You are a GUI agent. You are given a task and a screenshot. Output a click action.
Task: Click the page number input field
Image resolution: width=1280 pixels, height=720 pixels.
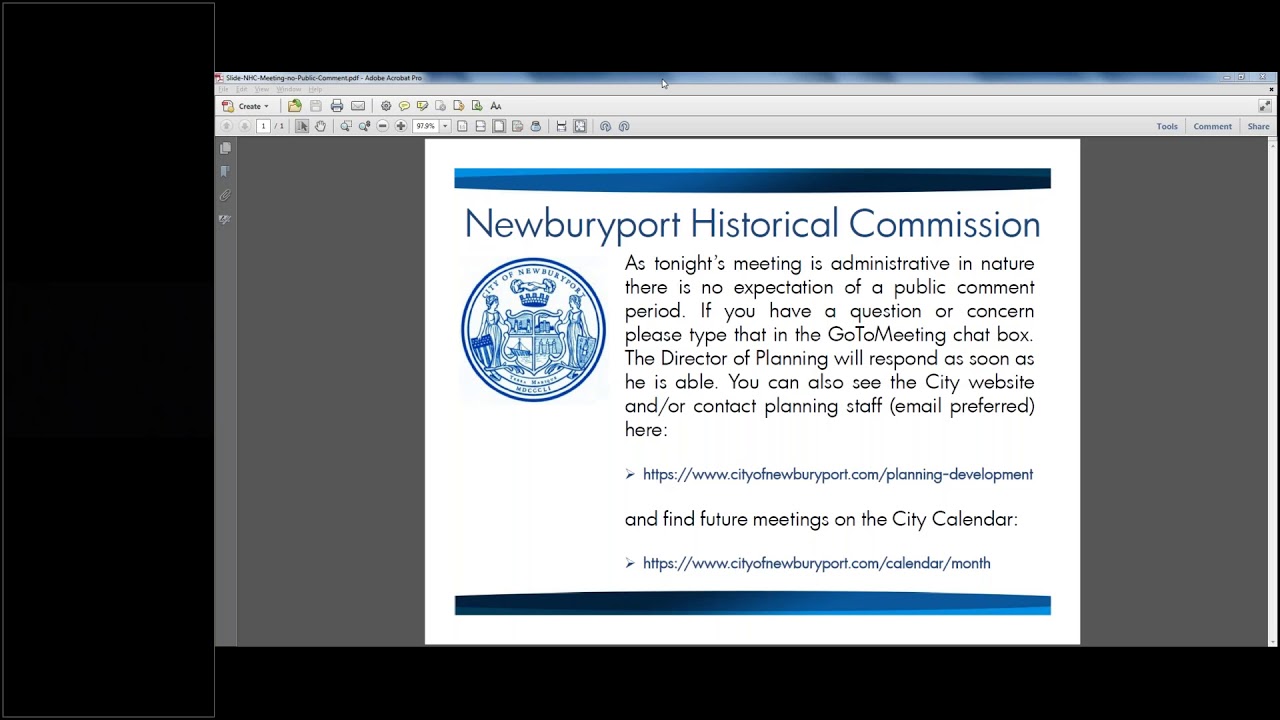tap(263, 126)
